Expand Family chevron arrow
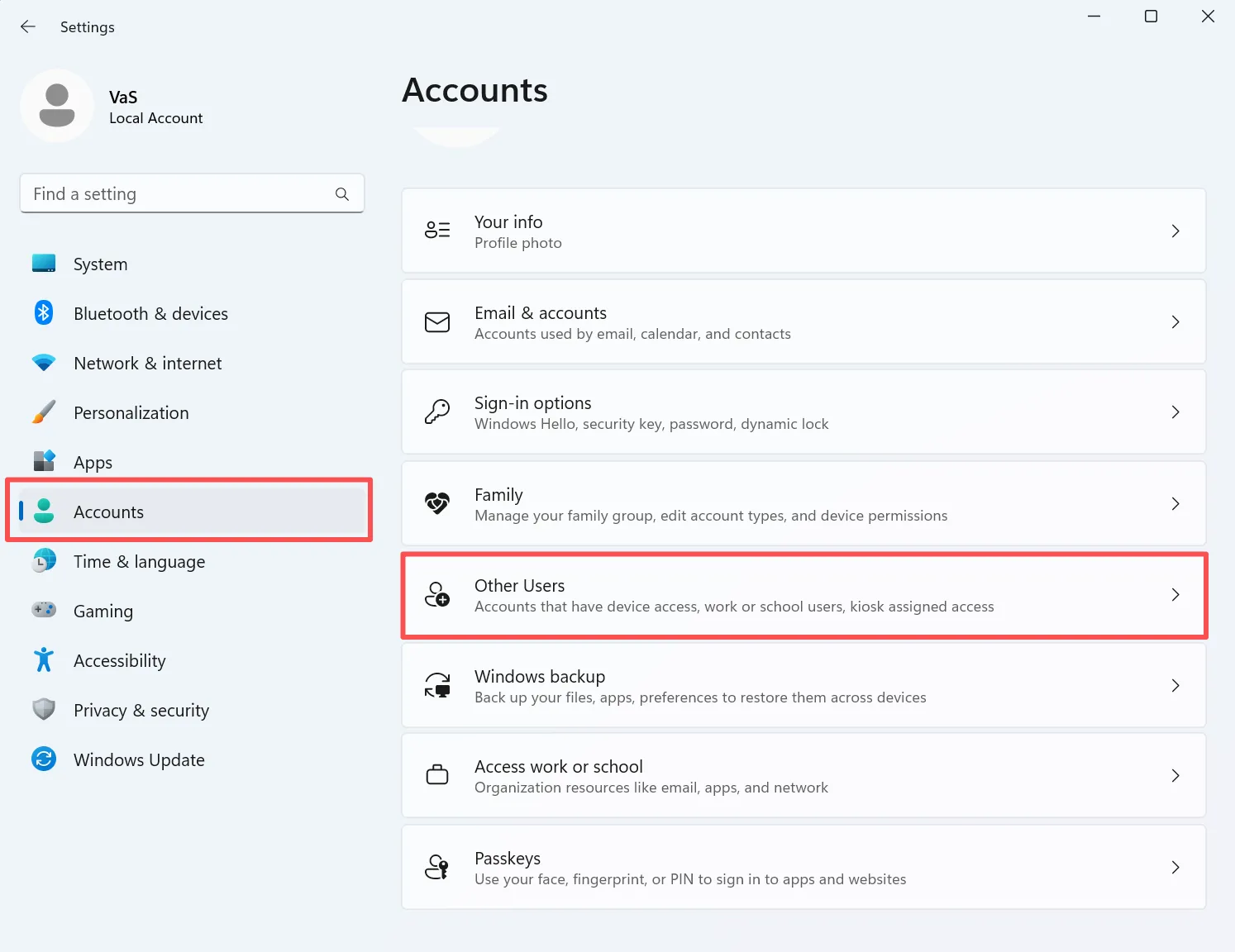The image size is (1235, 952). (x=1175, y=503)
